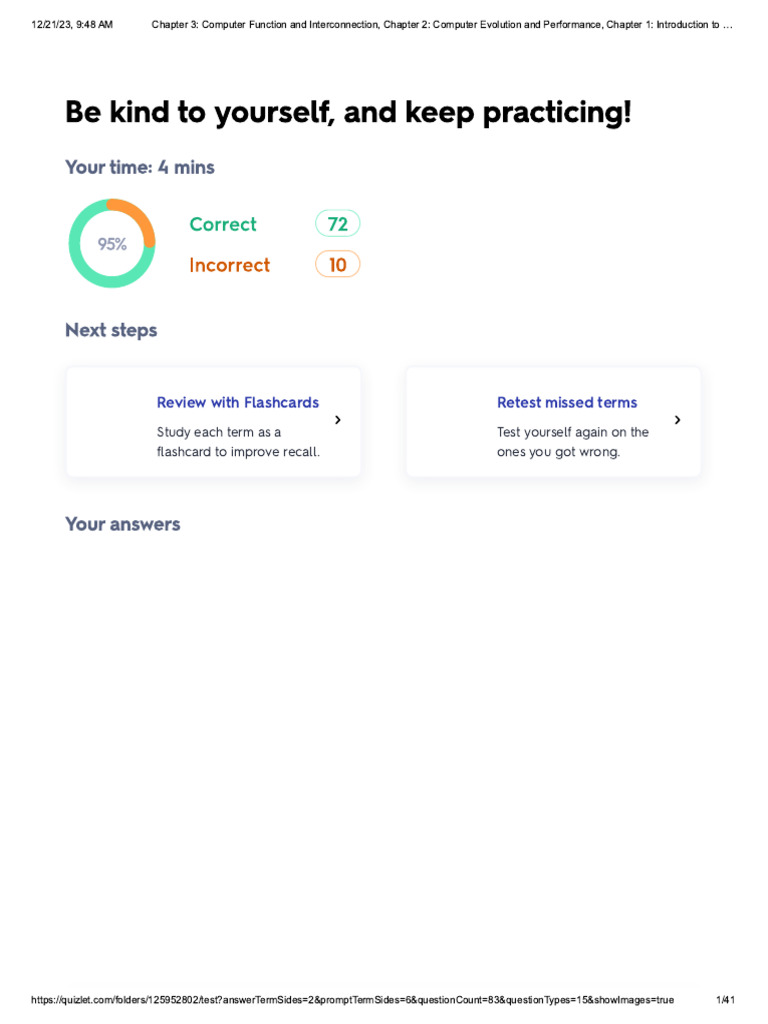This screenshot has height=1024, width=768.
Task: Click the Chapter 3 document title in header
Action: [x=441, y=24]
